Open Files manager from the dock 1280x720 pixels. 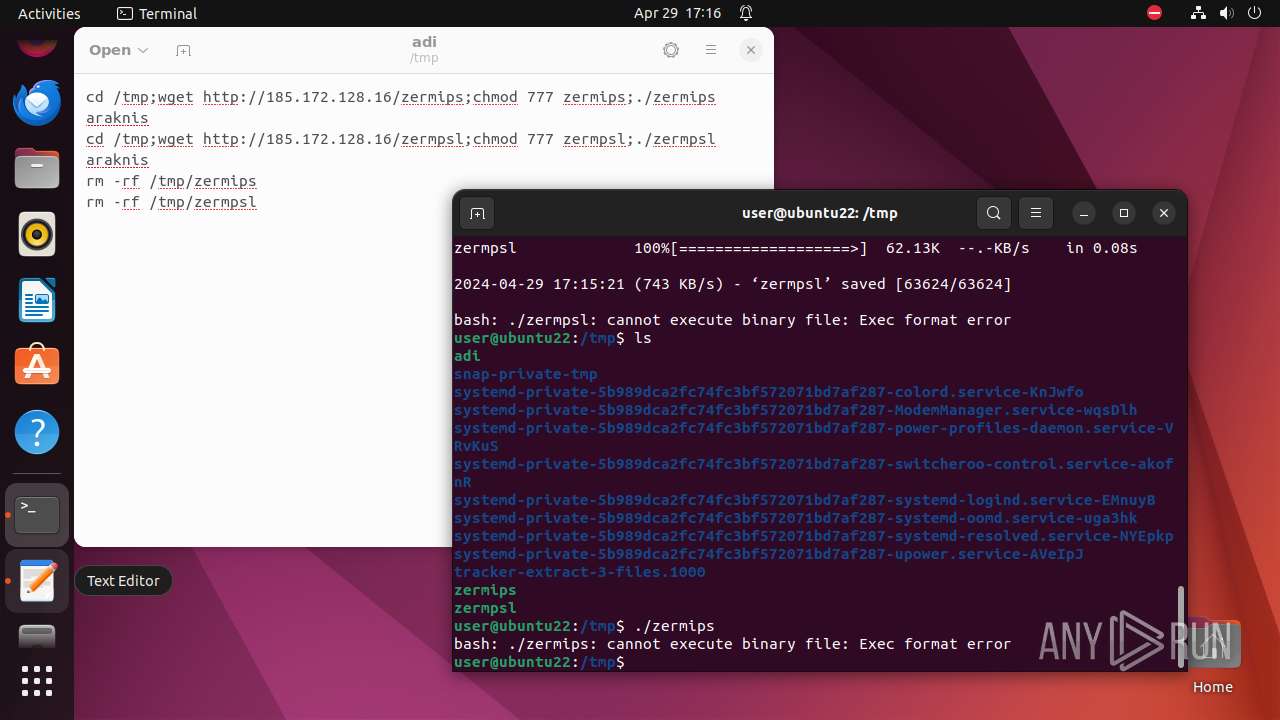[37, 168]
